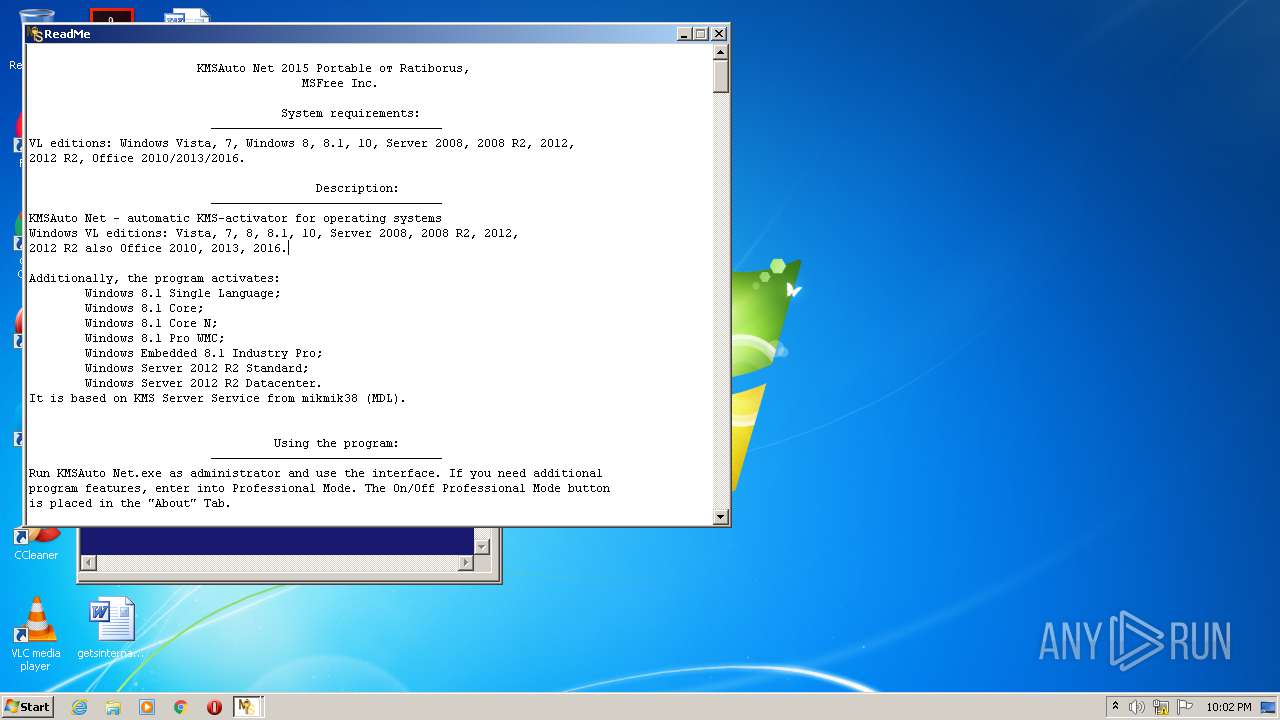Click 'It is based on KMS Server Service' line
The width and height of the screenshot is (1280, 720).
point(217,398)
